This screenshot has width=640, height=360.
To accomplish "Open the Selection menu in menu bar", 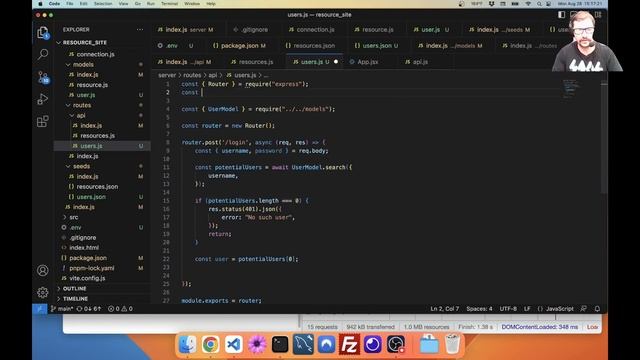I will click(103, 4).
